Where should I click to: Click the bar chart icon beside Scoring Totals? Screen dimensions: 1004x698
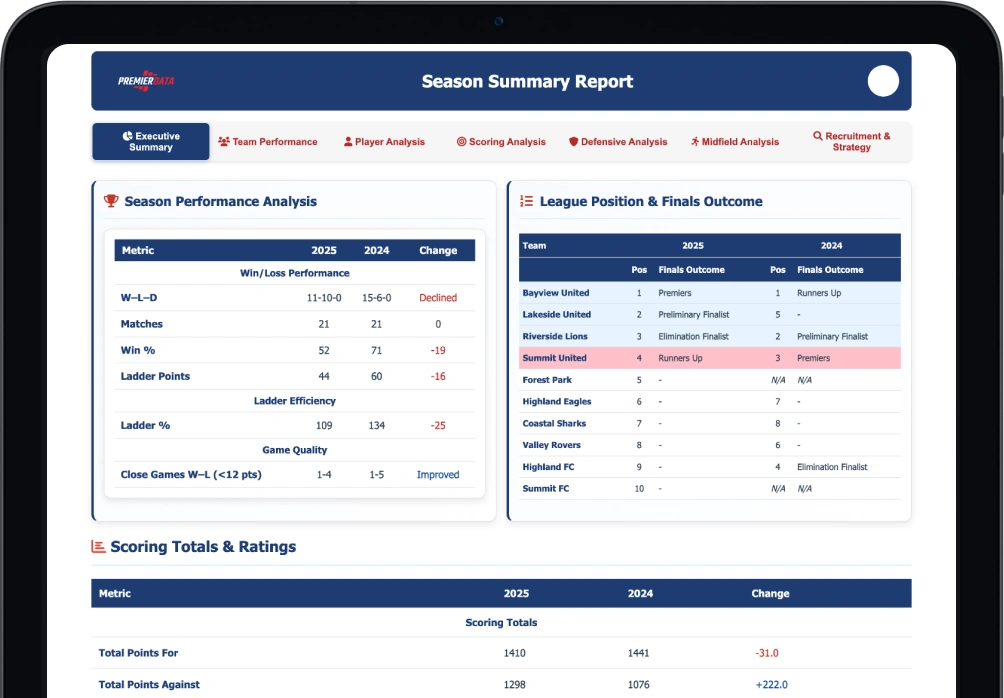pyautogui.click(x=98, y=546)
